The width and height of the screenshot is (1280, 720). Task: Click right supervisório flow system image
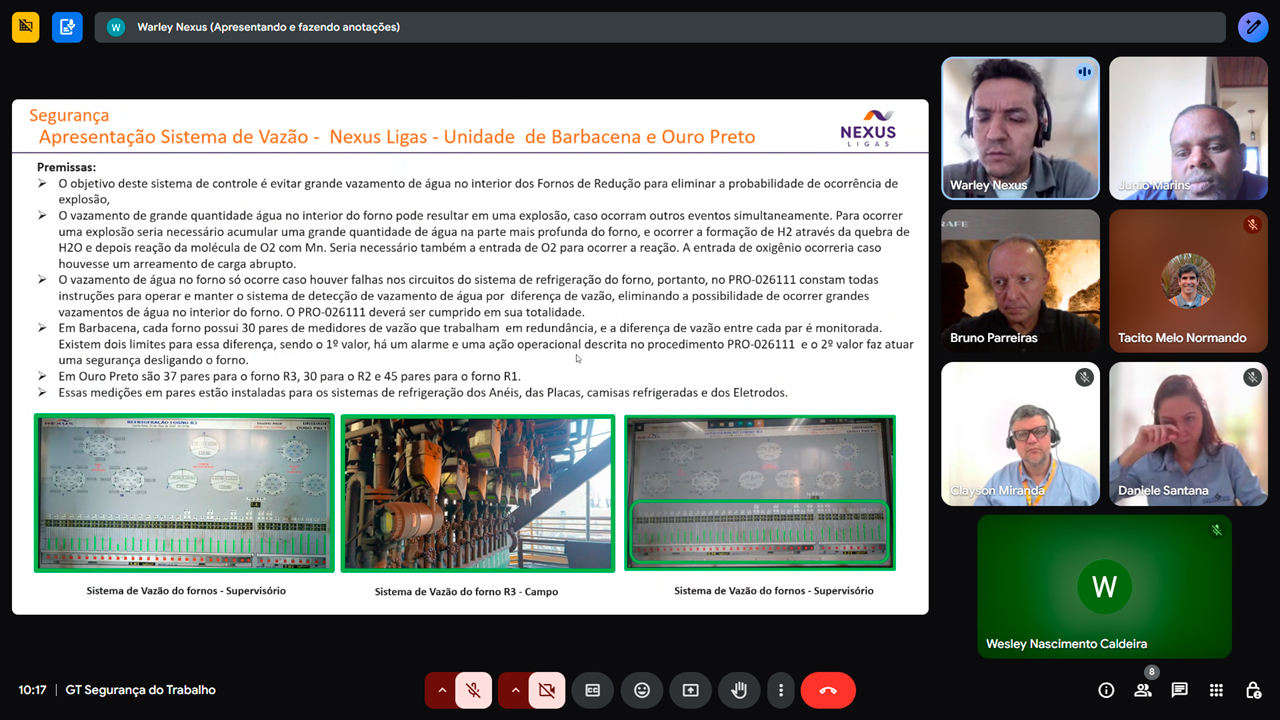(760, 493)
